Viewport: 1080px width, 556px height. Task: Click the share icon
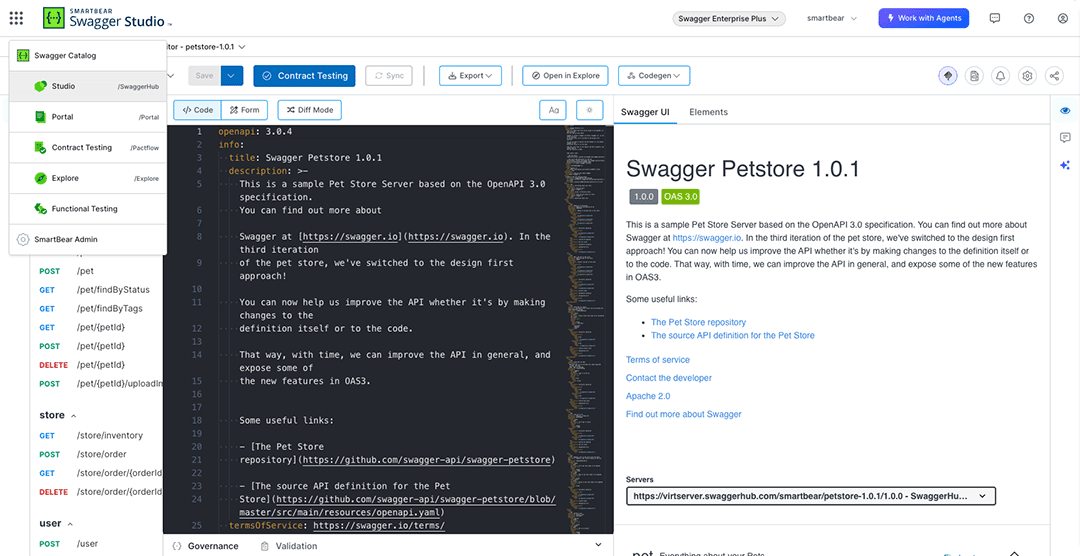click(1054, 76)
